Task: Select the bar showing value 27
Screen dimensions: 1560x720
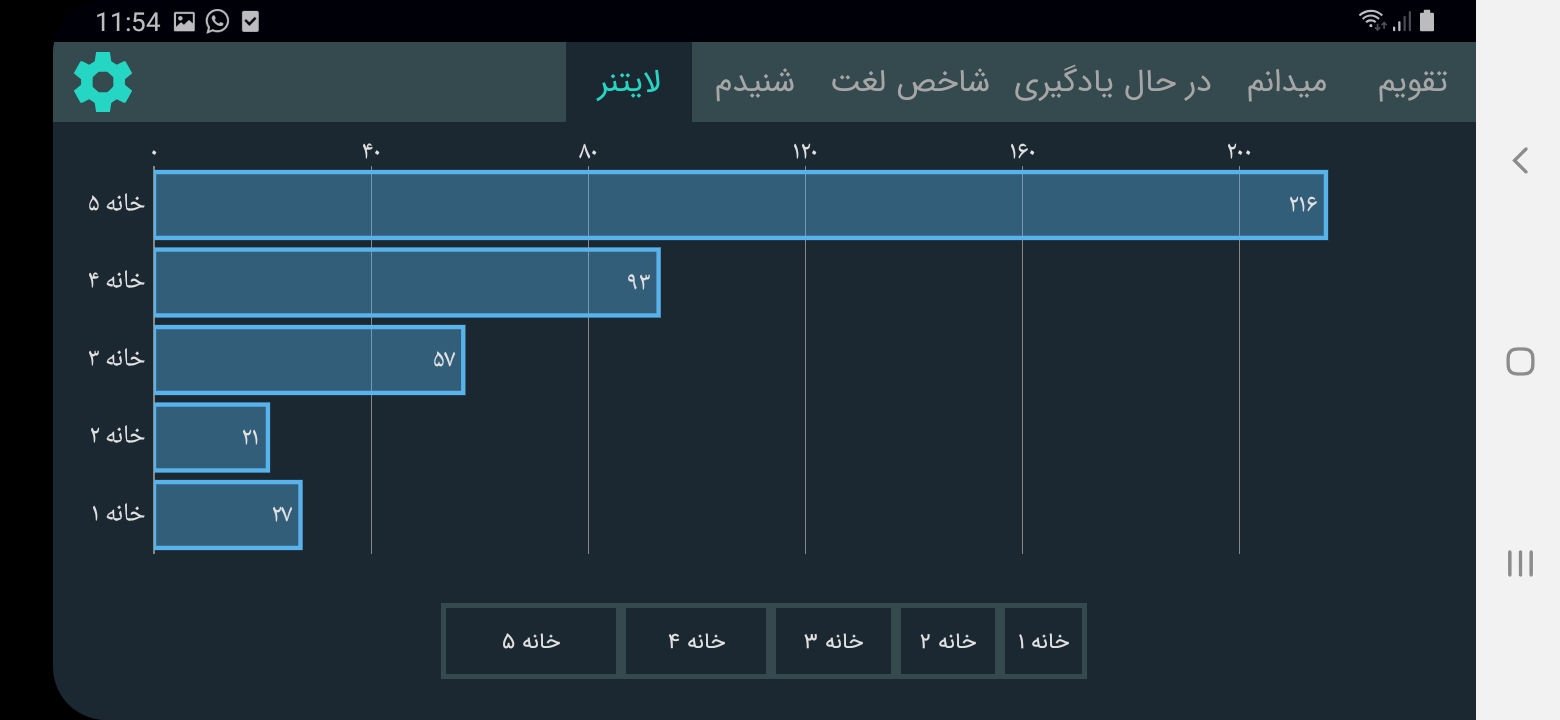Action: click(227, 515)
